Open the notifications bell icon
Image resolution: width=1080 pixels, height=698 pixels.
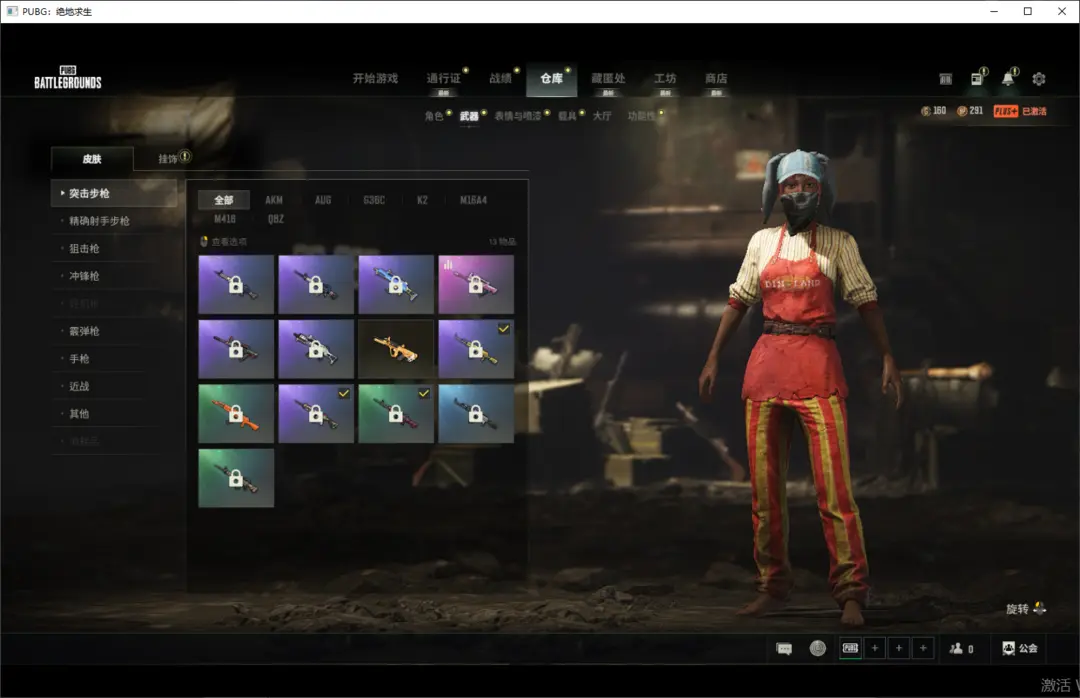[1008, 78]
